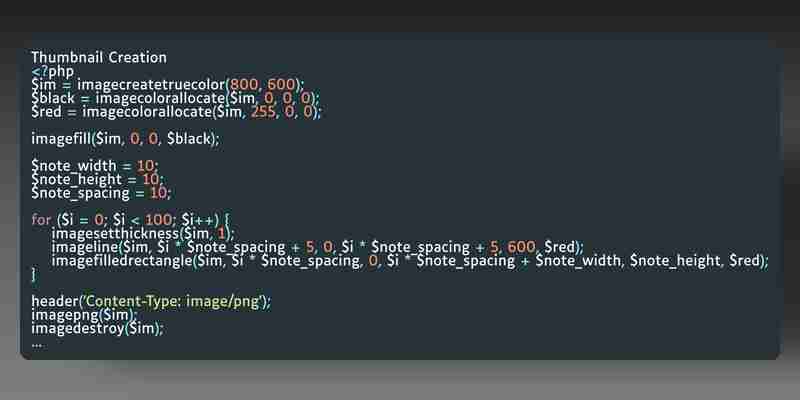
Task: Click the '$note_height = 10;' line
Action: (x=97, y=180)
